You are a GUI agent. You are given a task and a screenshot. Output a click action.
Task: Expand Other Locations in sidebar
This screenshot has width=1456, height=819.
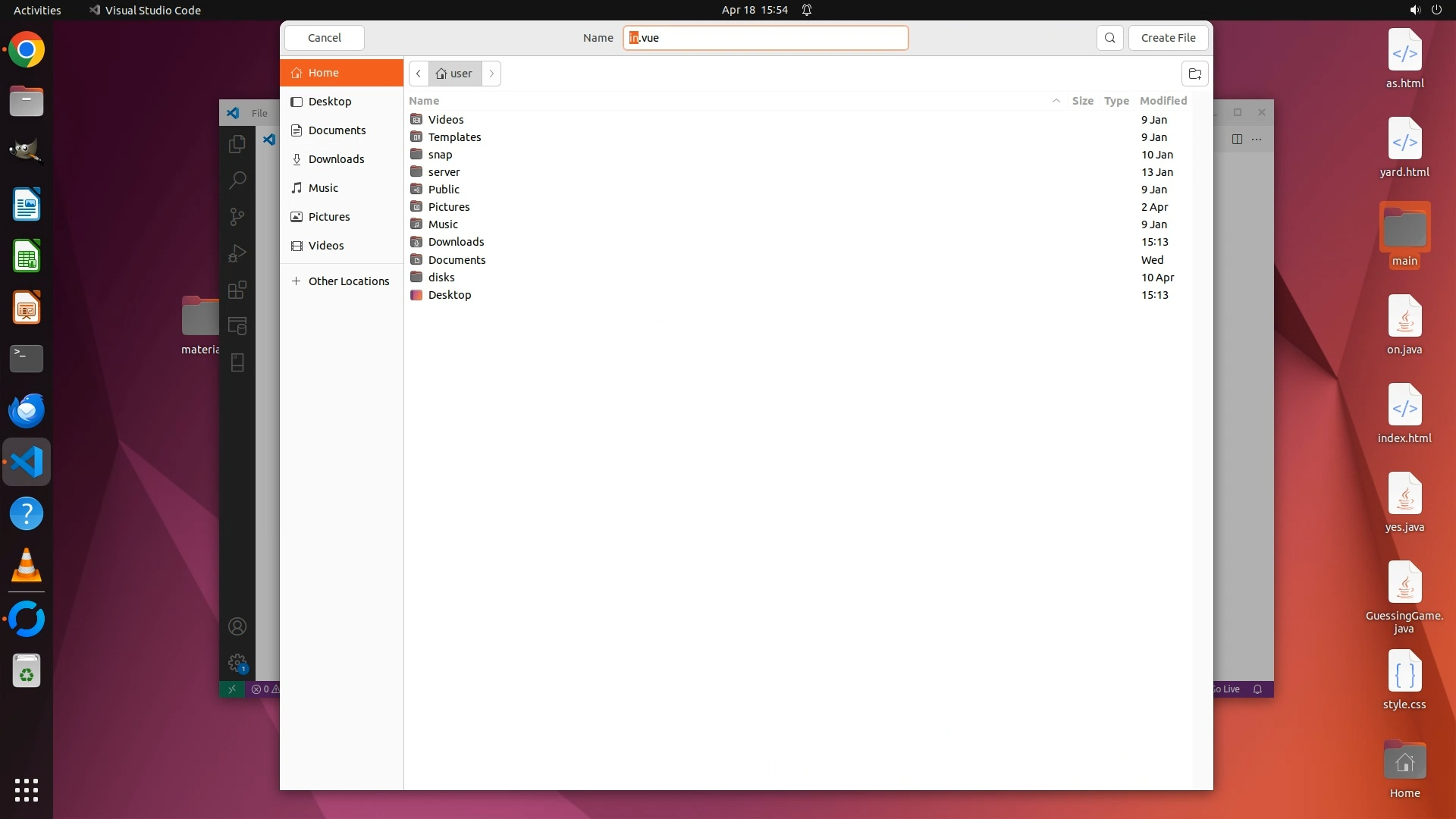click(348, 281)
